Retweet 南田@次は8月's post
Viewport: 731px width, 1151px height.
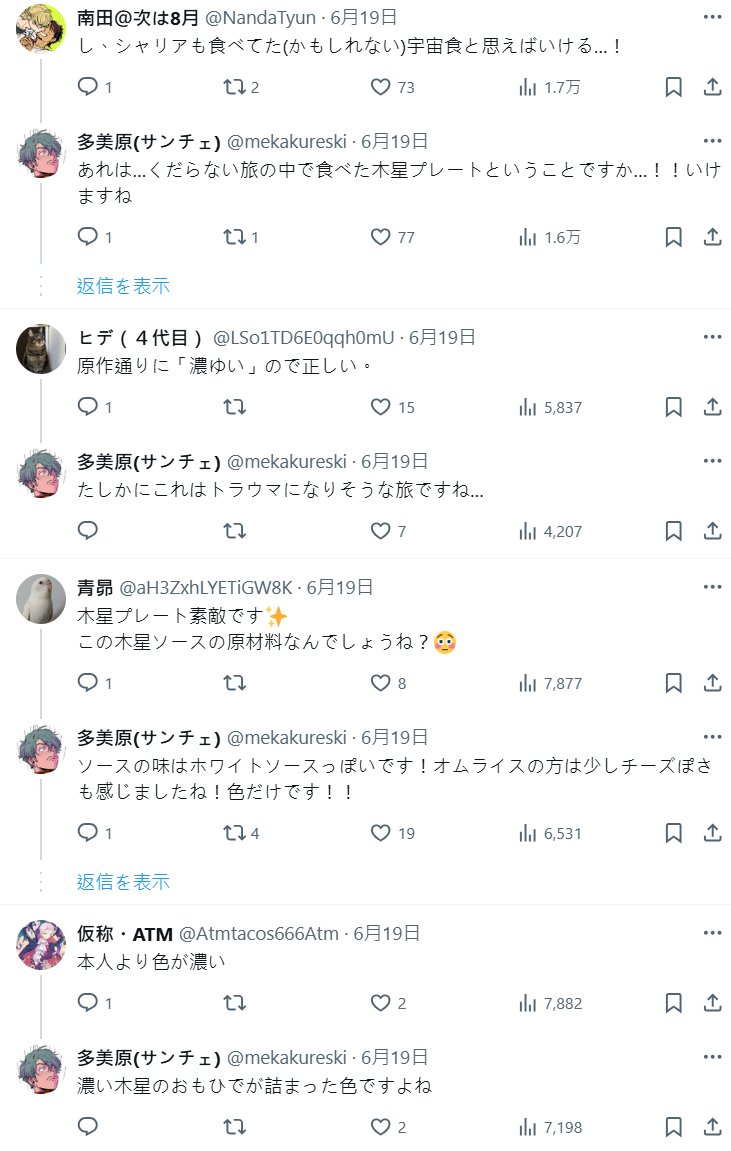234,87
